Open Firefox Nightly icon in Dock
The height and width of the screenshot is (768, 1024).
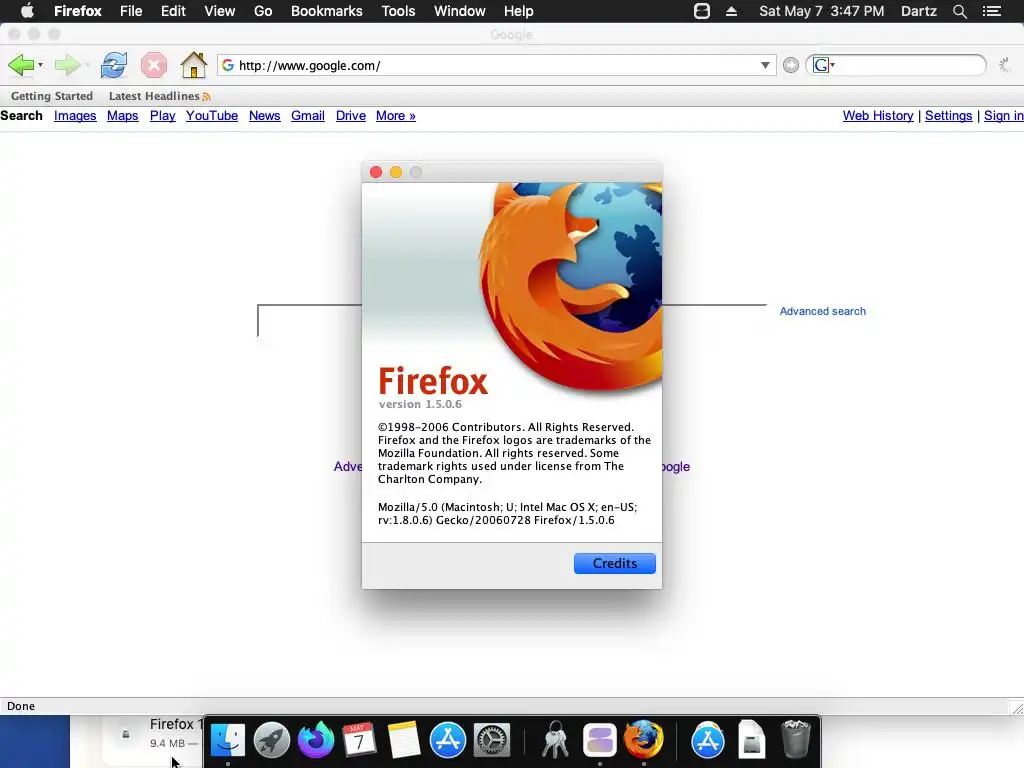(315, 740)
